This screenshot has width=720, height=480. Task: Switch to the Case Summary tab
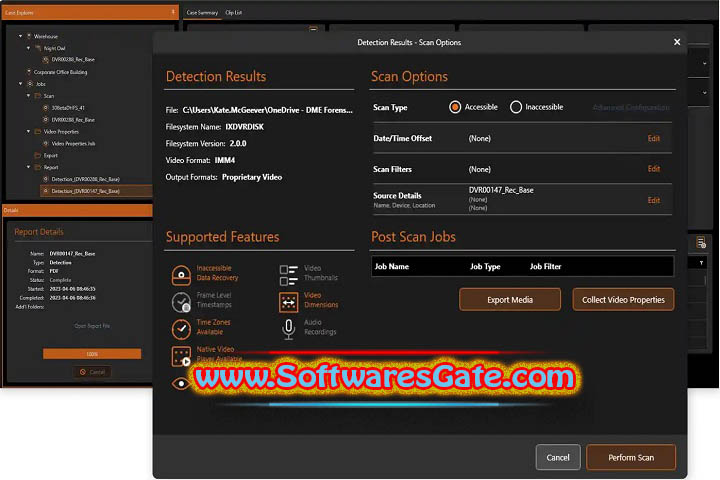pos(202,13)
